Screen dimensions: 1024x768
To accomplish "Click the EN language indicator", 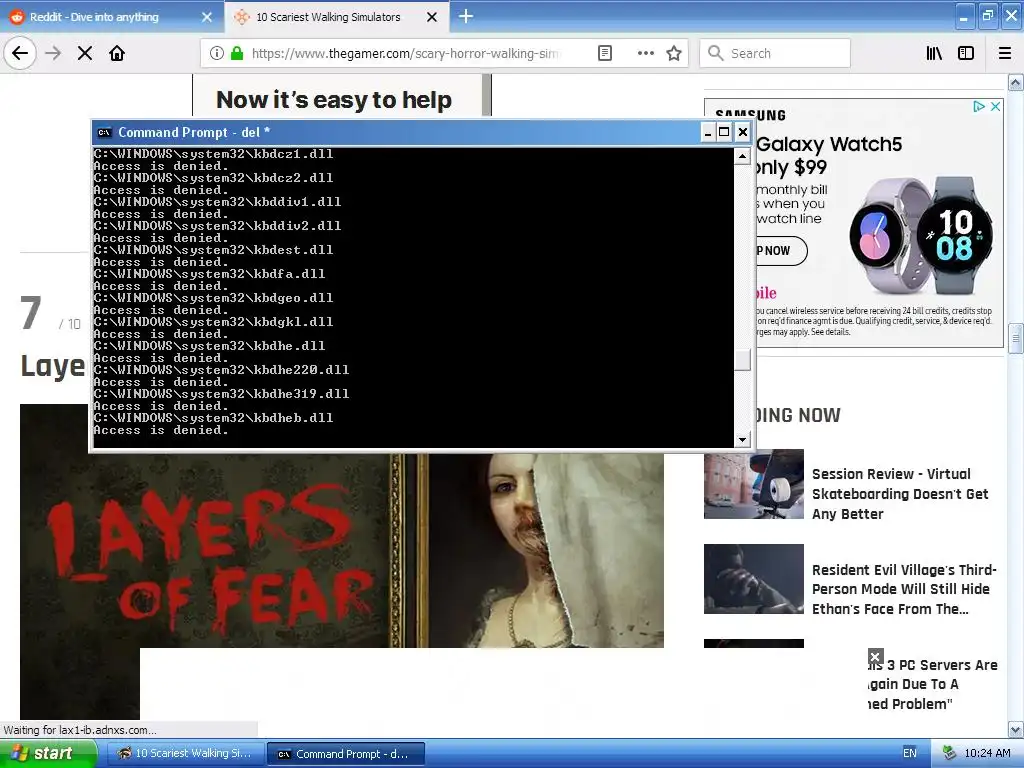I will coord(910,753).
